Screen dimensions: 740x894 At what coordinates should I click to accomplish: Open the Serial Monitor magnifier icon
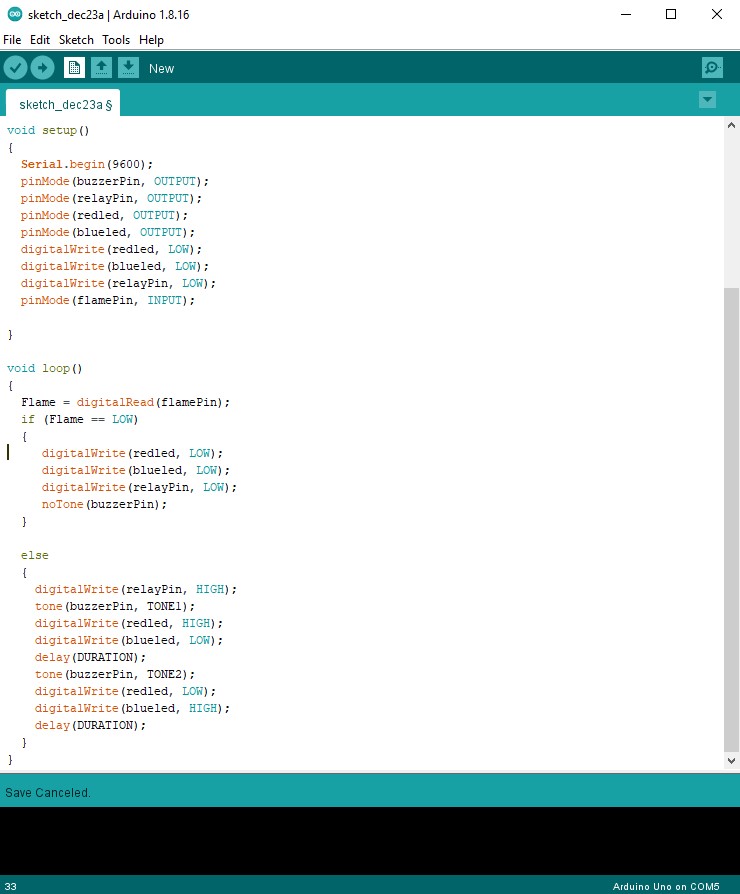[712, 68]
